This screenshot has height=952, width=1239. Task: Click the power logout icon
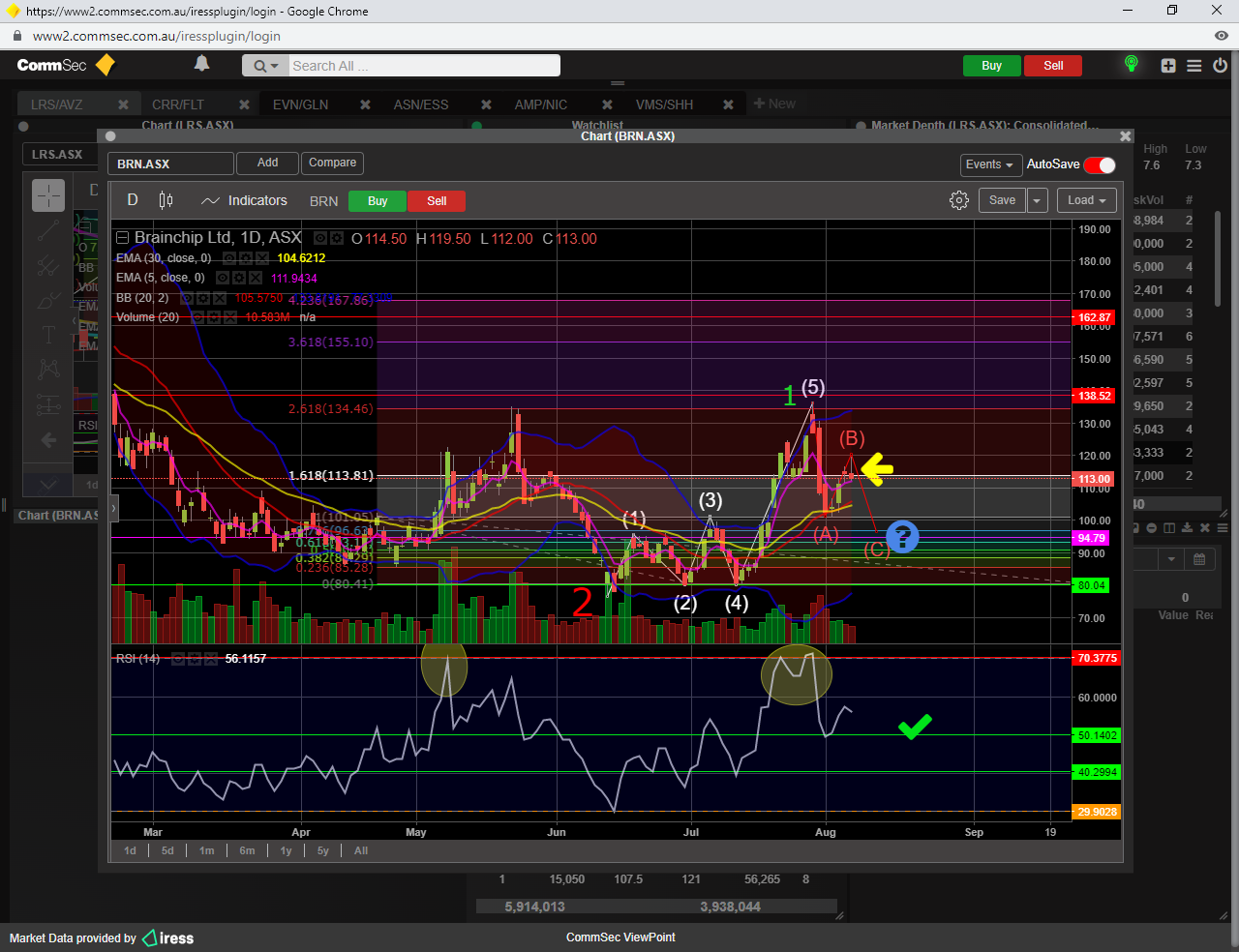coord(1220,66)
